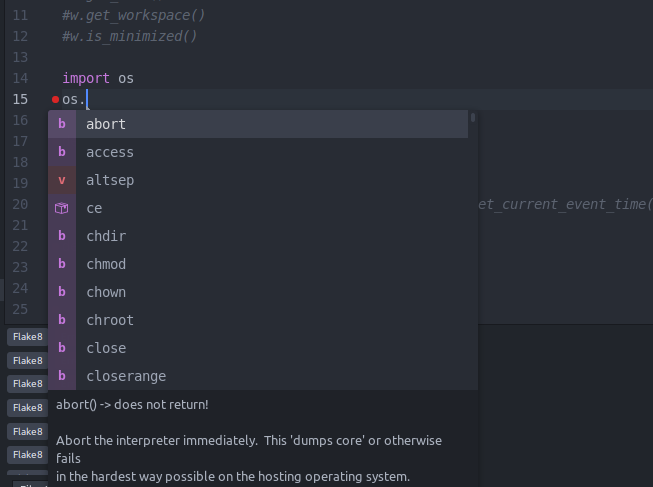This screenshot has width=653, height=487.
Task: Click the red lint error dot on line 15
Action: point(55,100)
